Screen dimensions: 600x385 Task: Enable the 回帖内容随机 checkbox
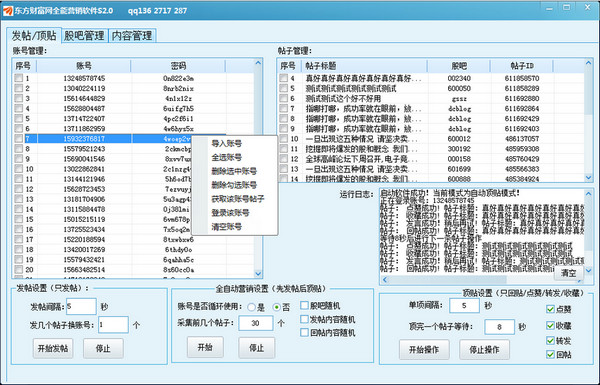click(x=304, y=332)
